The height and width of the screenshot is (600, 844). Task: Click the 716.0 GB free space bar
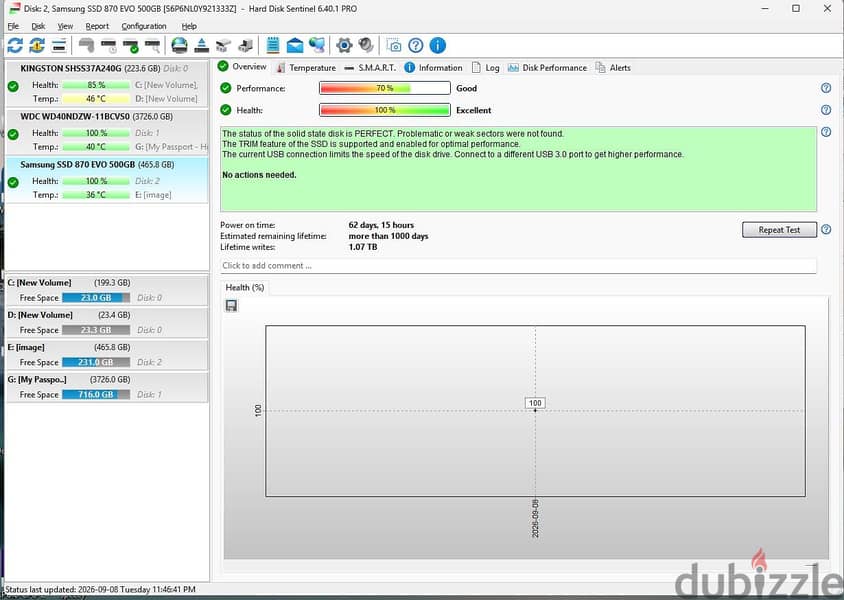96,394
